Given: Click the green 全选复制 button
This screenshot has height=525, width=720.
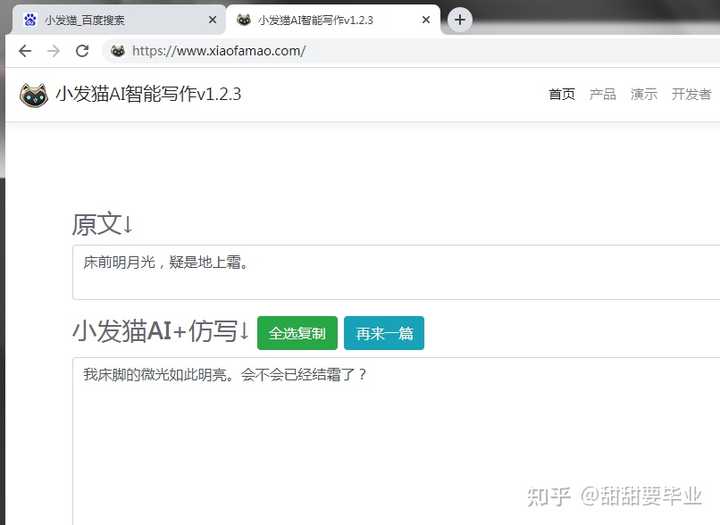Looking at the screenshot, I should 297,333.
